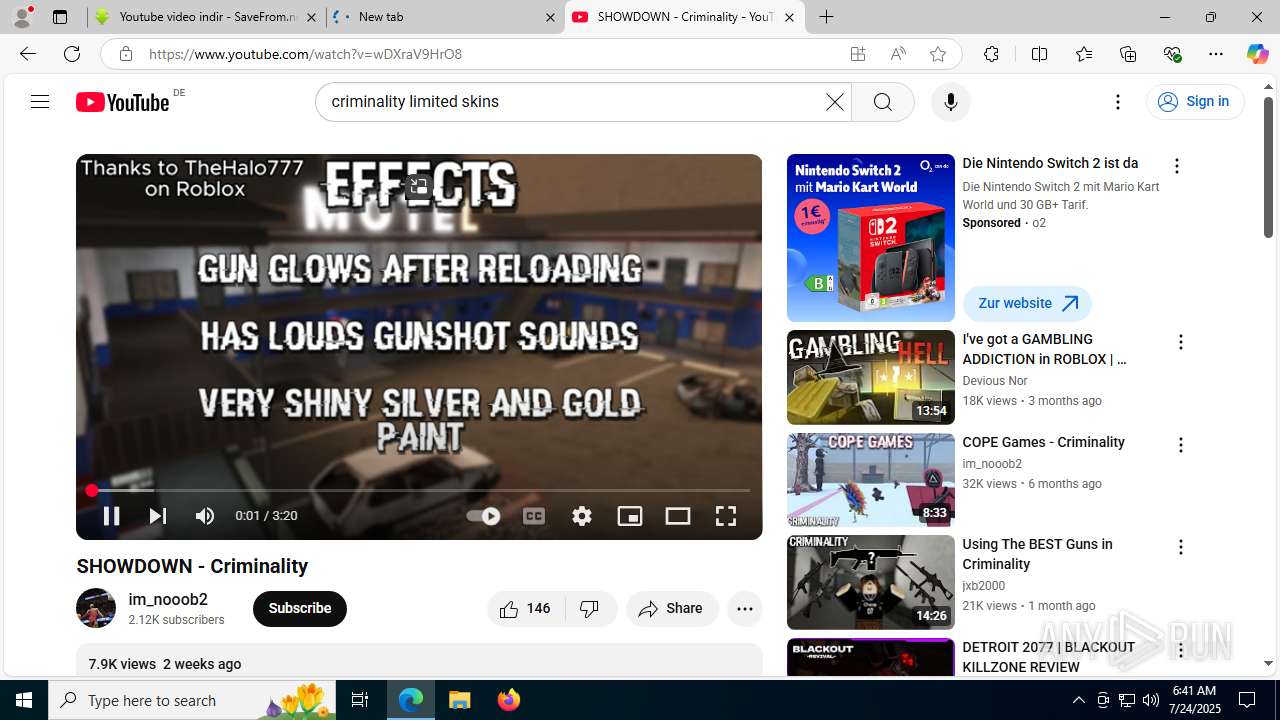Open COPE Games video title
This screenshot has width=1280, height=720.
tap(1043, 442)
